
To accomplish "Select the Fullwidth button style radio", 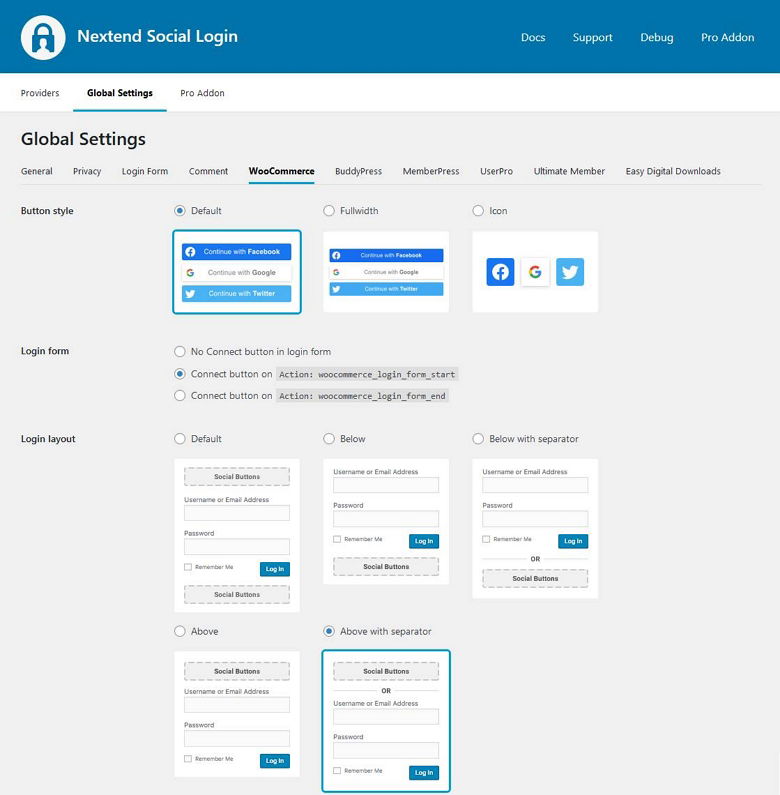I will point(329,211).
